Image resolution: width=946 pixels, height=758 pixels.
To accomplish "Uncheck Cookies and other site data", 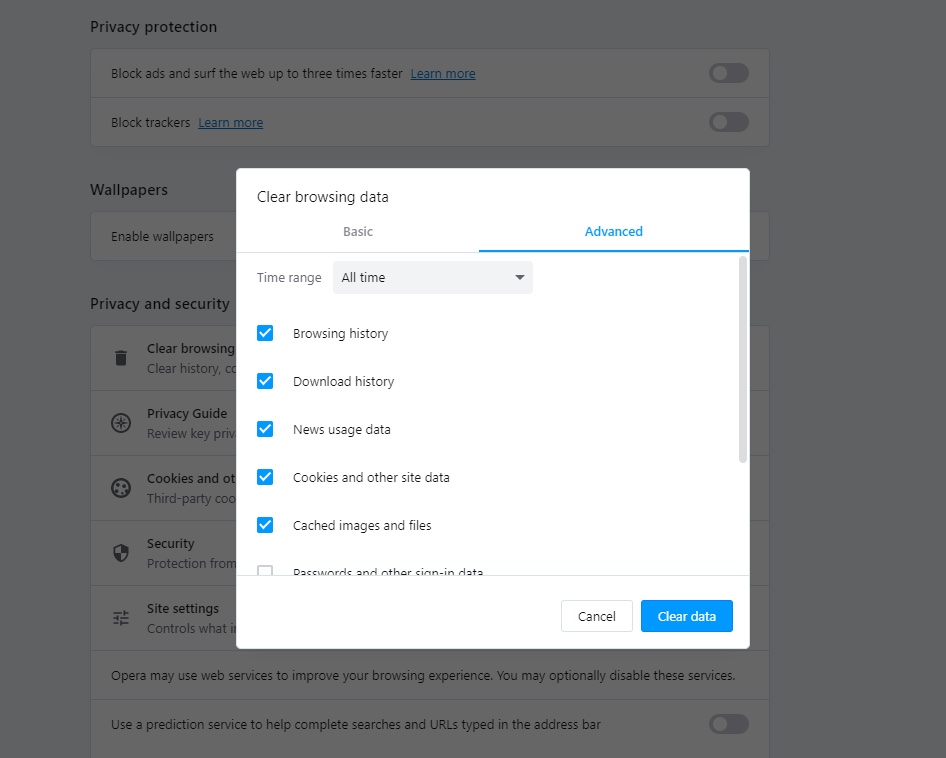I will tap(265, 477).
